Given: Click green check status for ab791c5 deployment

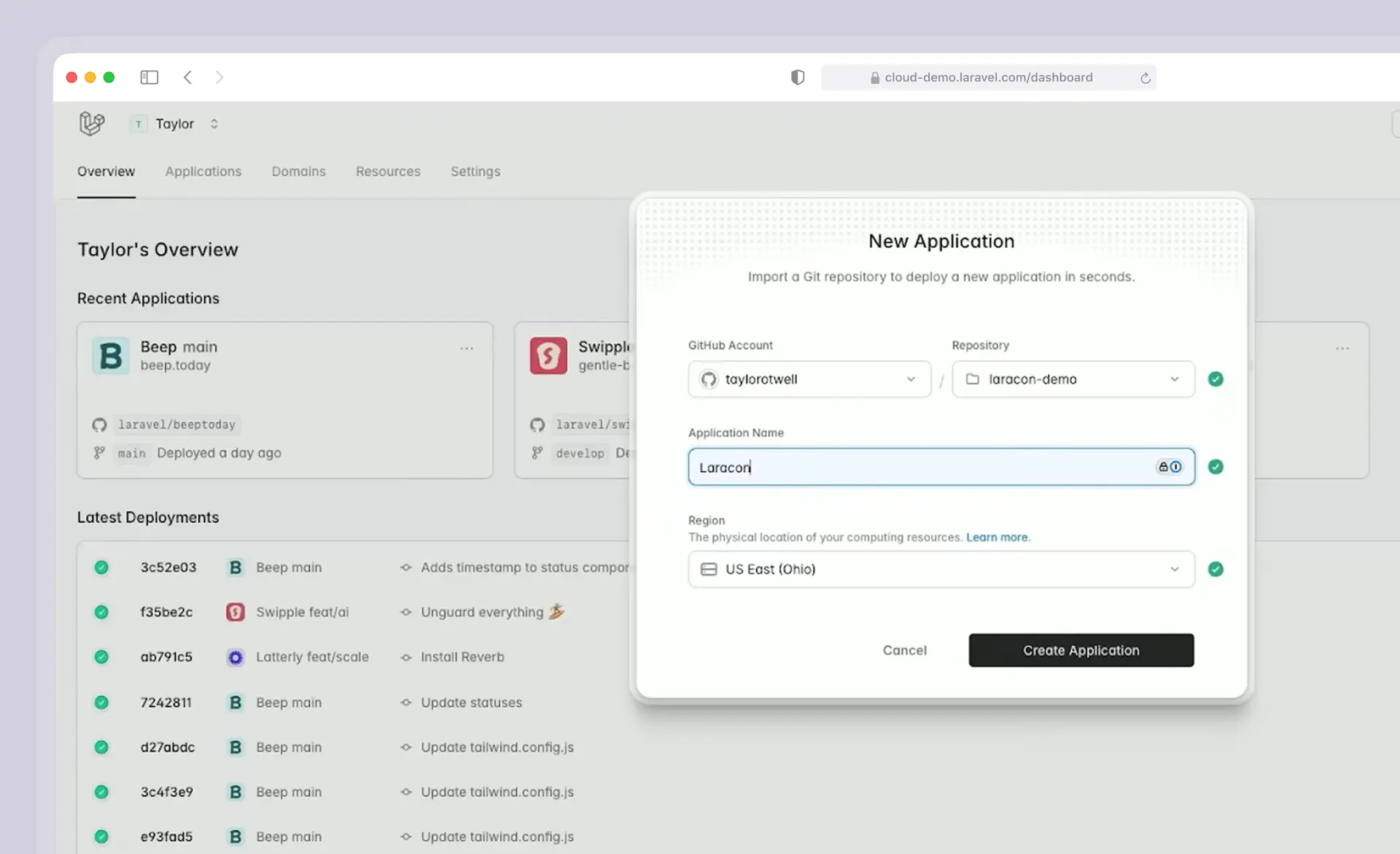Looking at the screenshot, I should [x=101, y=657].
